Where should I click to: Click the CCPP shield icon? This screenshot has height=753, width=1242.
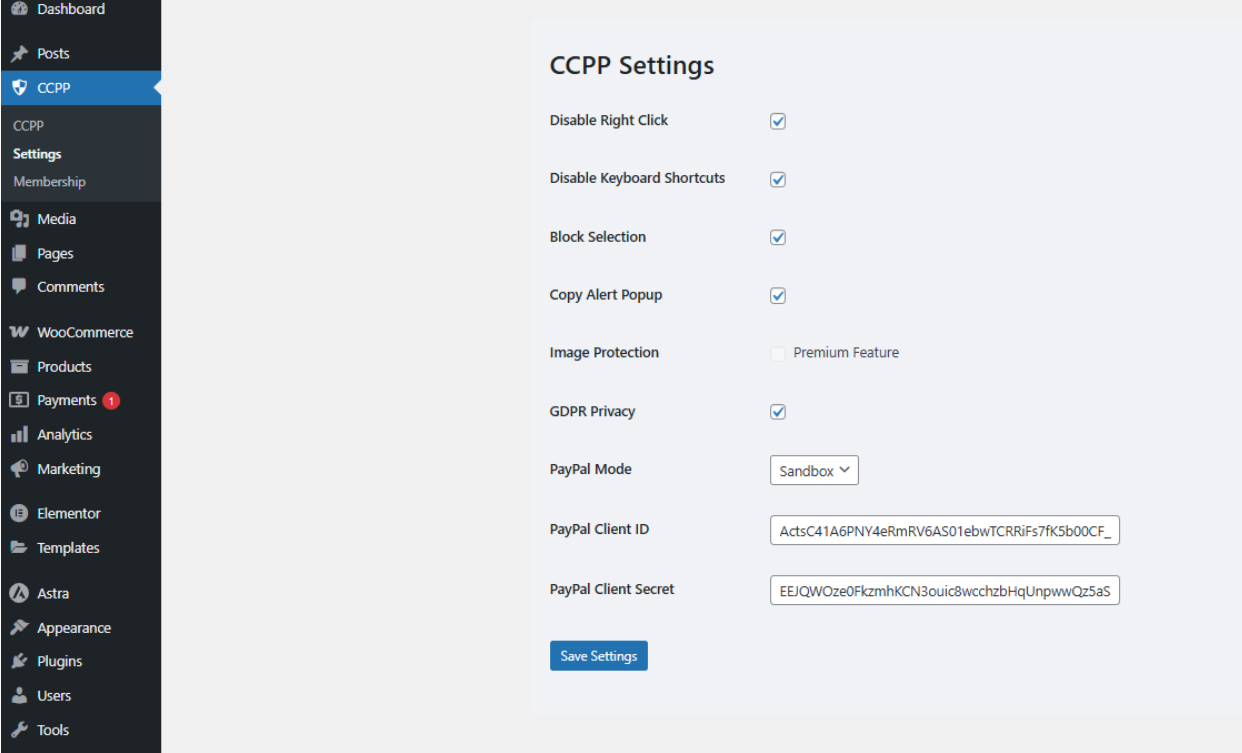tap(19, 88)
